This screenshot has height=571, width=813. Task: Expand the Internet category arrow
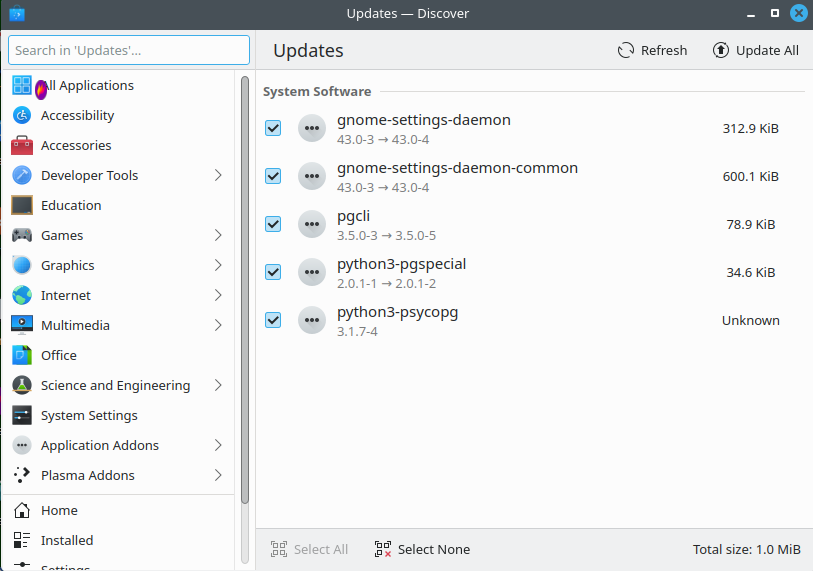[x=218, y=295]
